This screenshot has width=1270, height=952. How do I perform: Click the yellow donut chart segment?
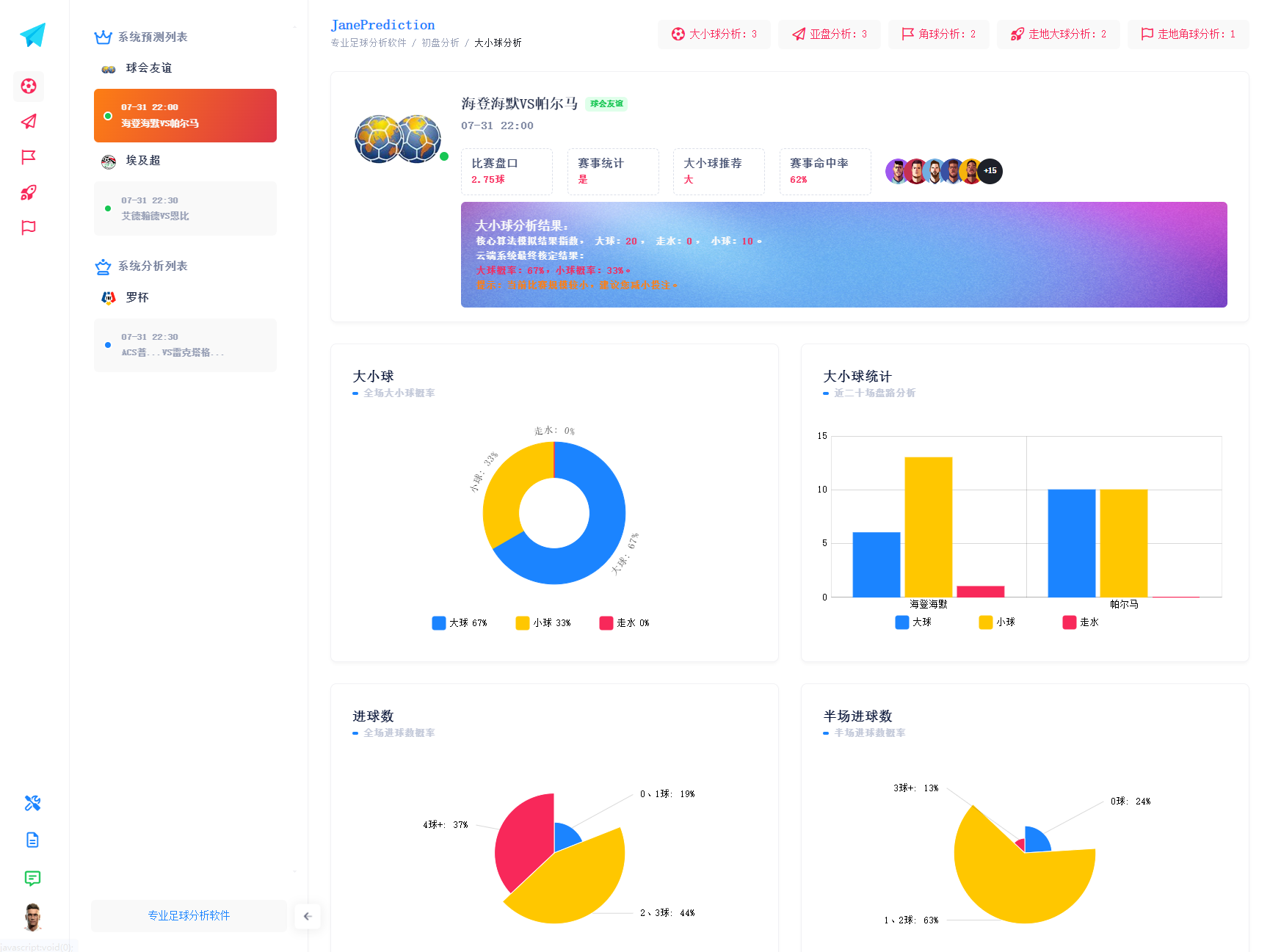click(507, 488)
